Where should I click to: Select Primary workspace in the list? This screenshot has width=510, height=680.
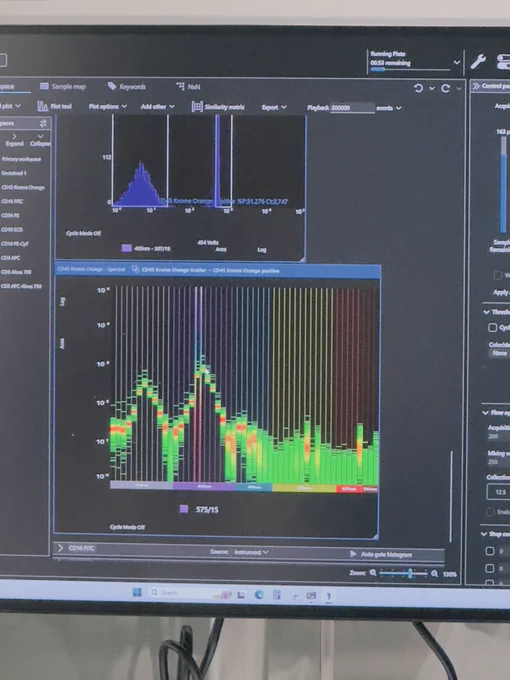click(21, 159)
